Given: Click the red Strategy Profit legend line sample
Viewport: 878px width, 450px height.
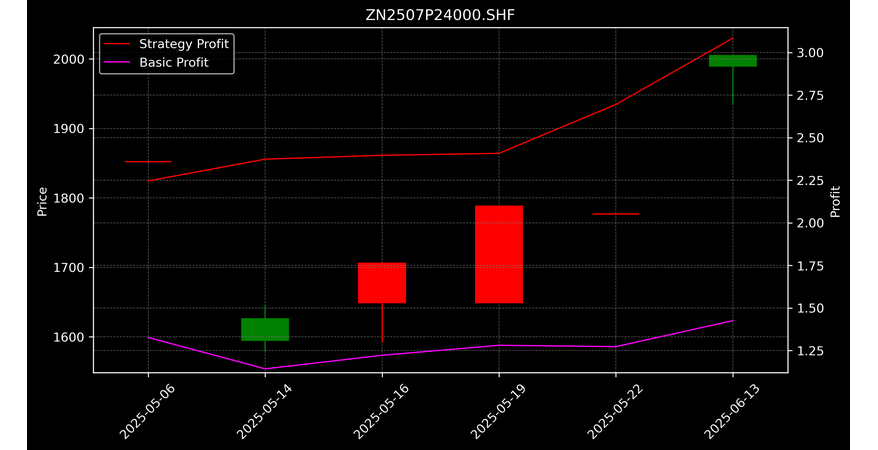Looking at the screenshot, I should tap(117, 44).
